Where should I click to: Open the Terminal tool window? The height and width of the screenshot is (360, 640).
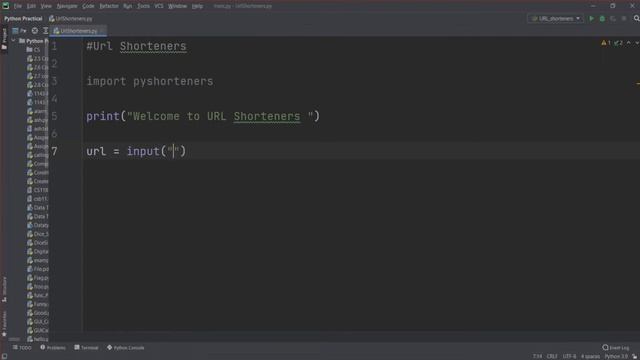pos(87,348)
